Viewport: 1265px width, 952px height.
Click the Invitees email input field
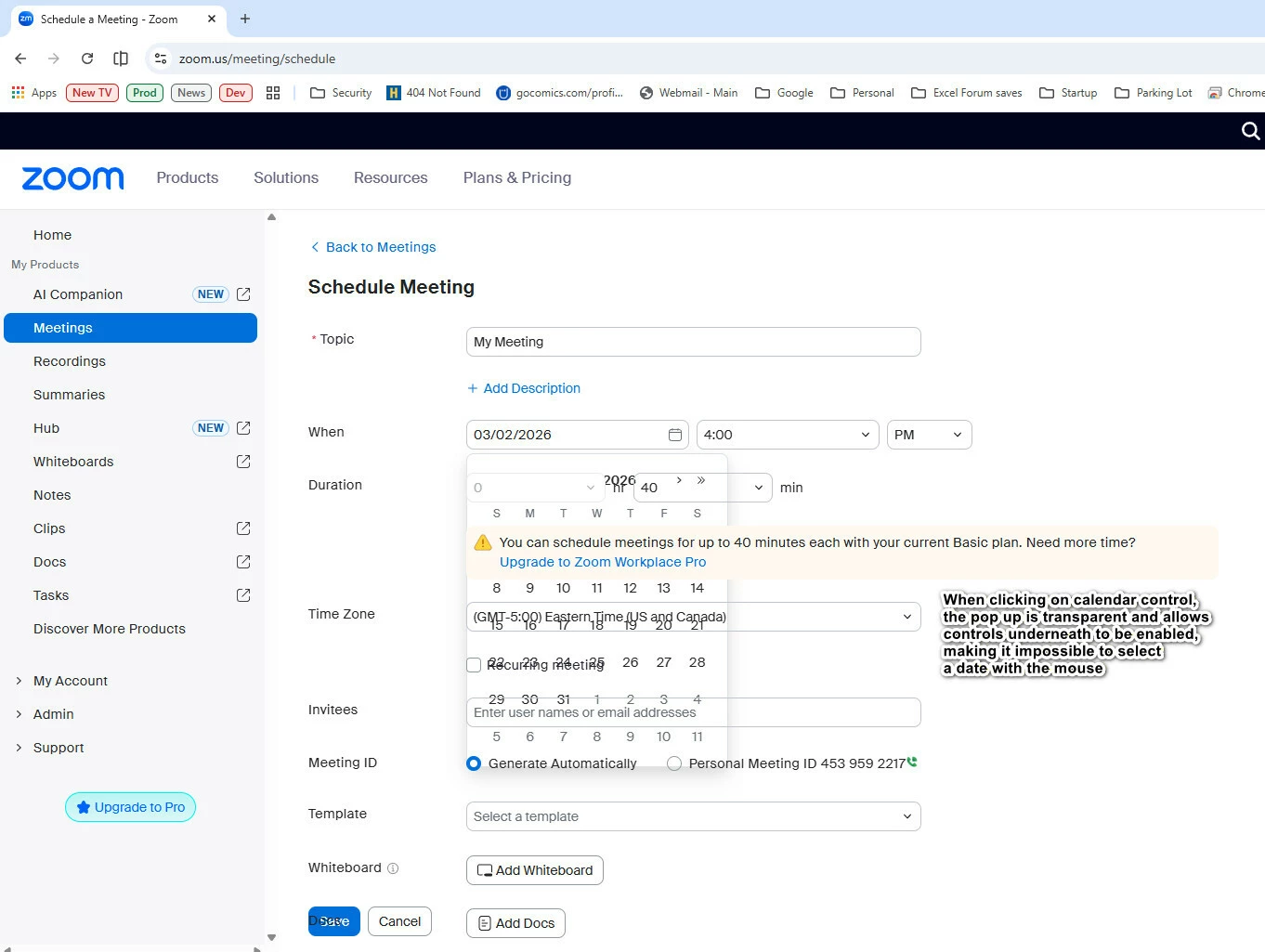tap(693, 712)
